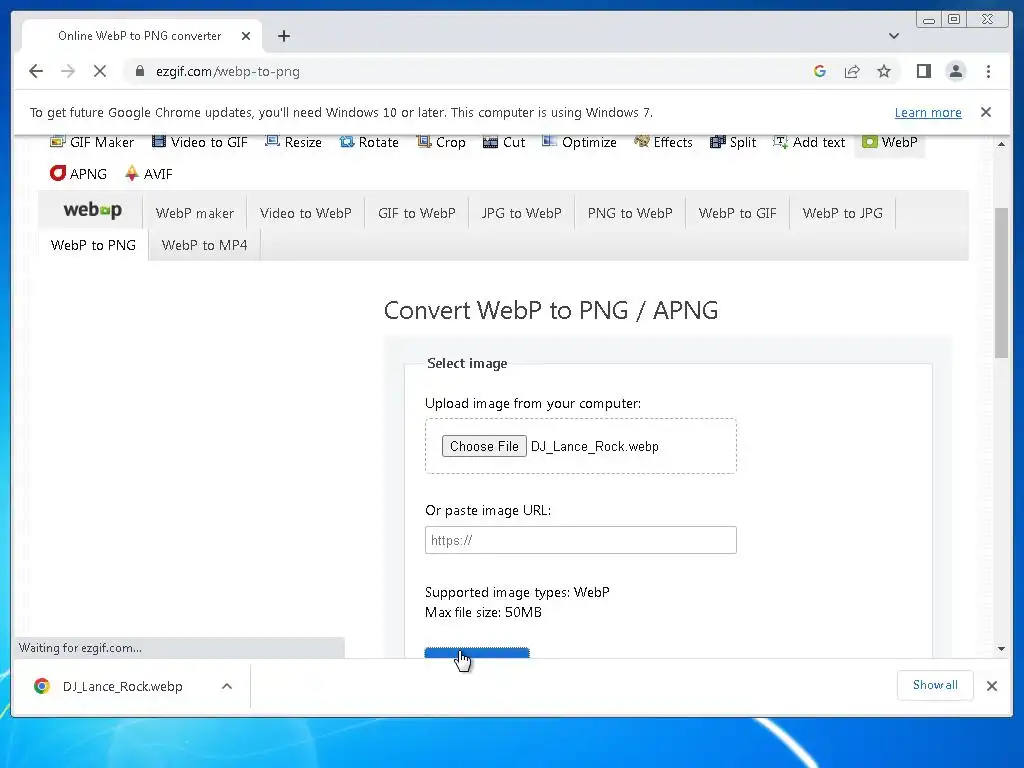Share this page icon
This screenshot has width=1024, height=768.
[x=852, y=71]
